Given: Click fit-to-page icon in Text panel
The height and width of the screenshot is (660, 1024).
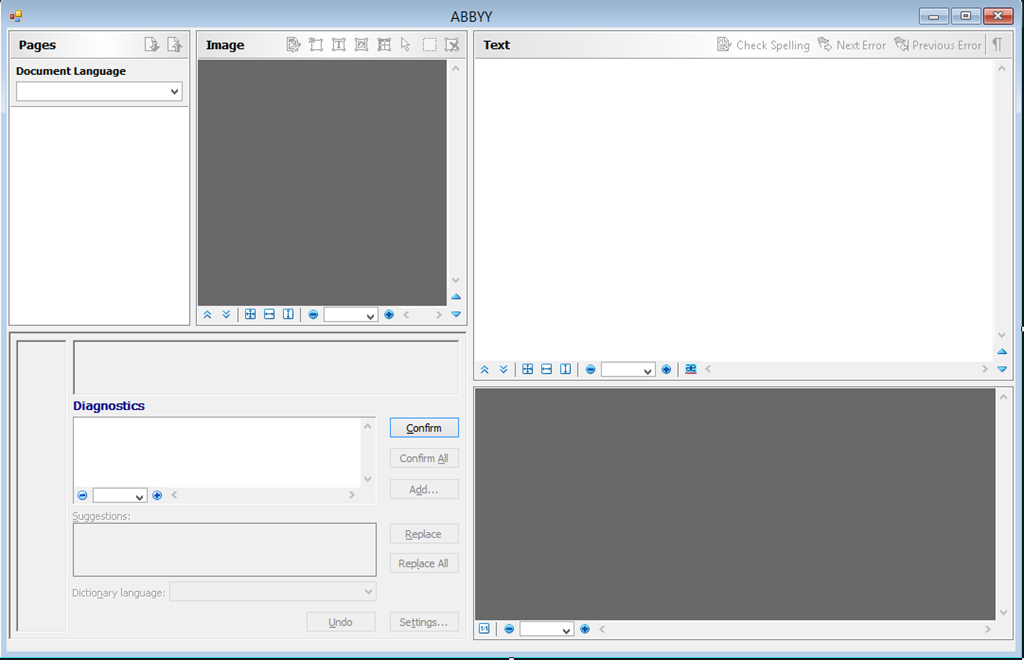Looking at the screenshot, I should pyautogui.click(x=528, y=369).
